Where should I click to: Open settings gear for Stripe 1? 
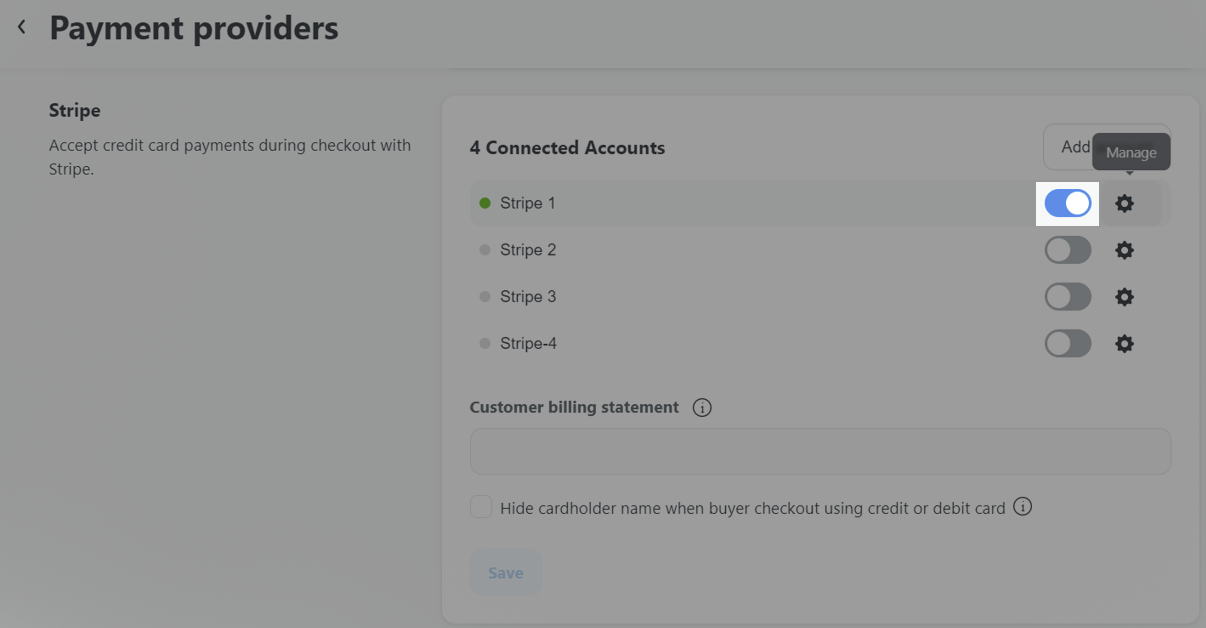click(x=1125, y=204)
